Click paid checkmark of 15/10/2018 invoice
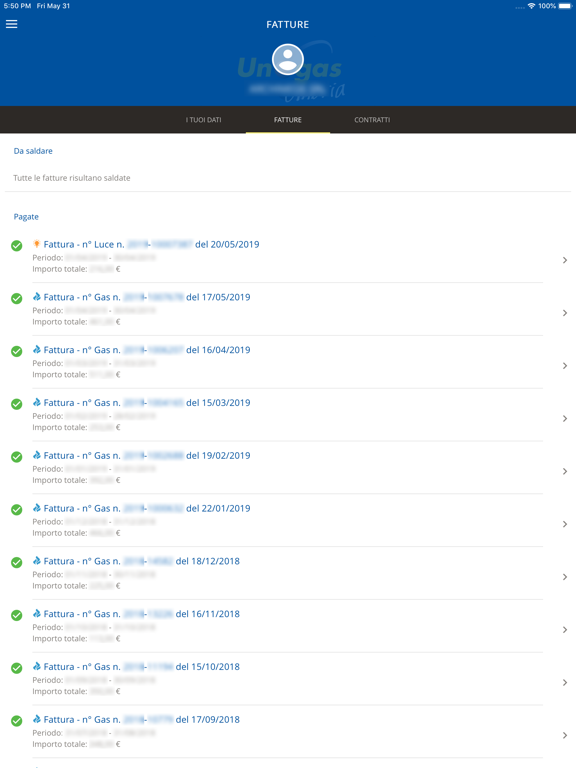Screen dimensions: 576x768 [17, 669]
